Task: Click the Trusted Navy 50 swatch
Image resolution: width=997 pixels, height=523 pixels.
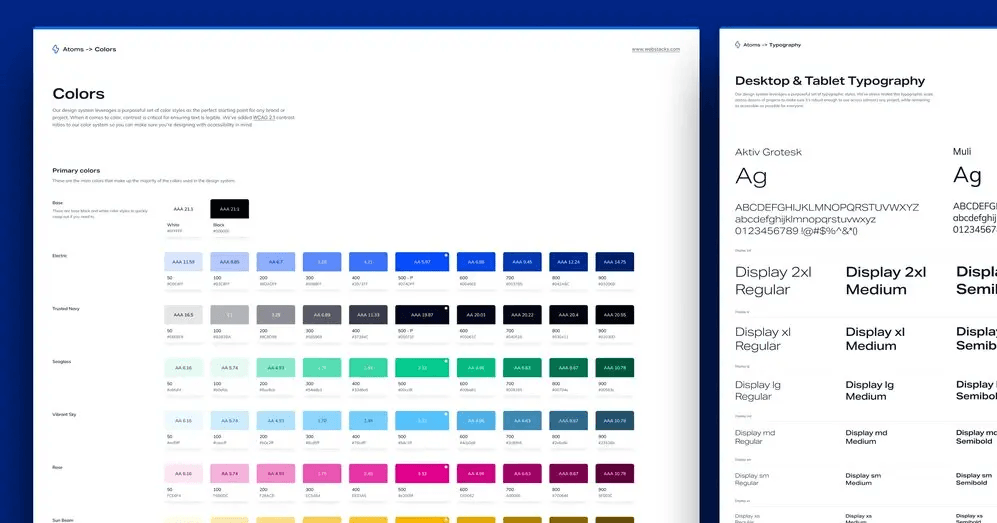Action: (x=183, y=315)
